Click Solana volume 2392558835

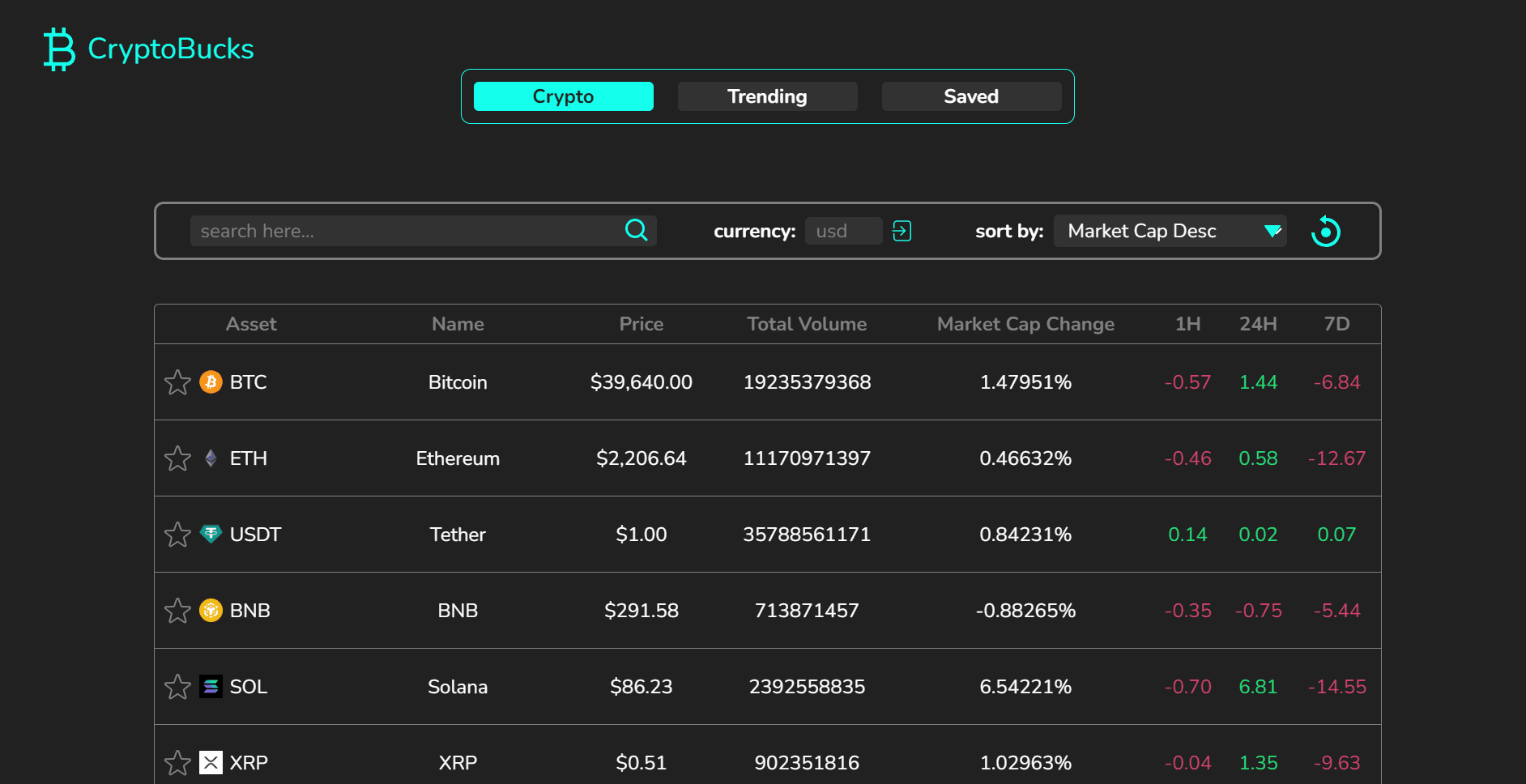click(808, 687)
